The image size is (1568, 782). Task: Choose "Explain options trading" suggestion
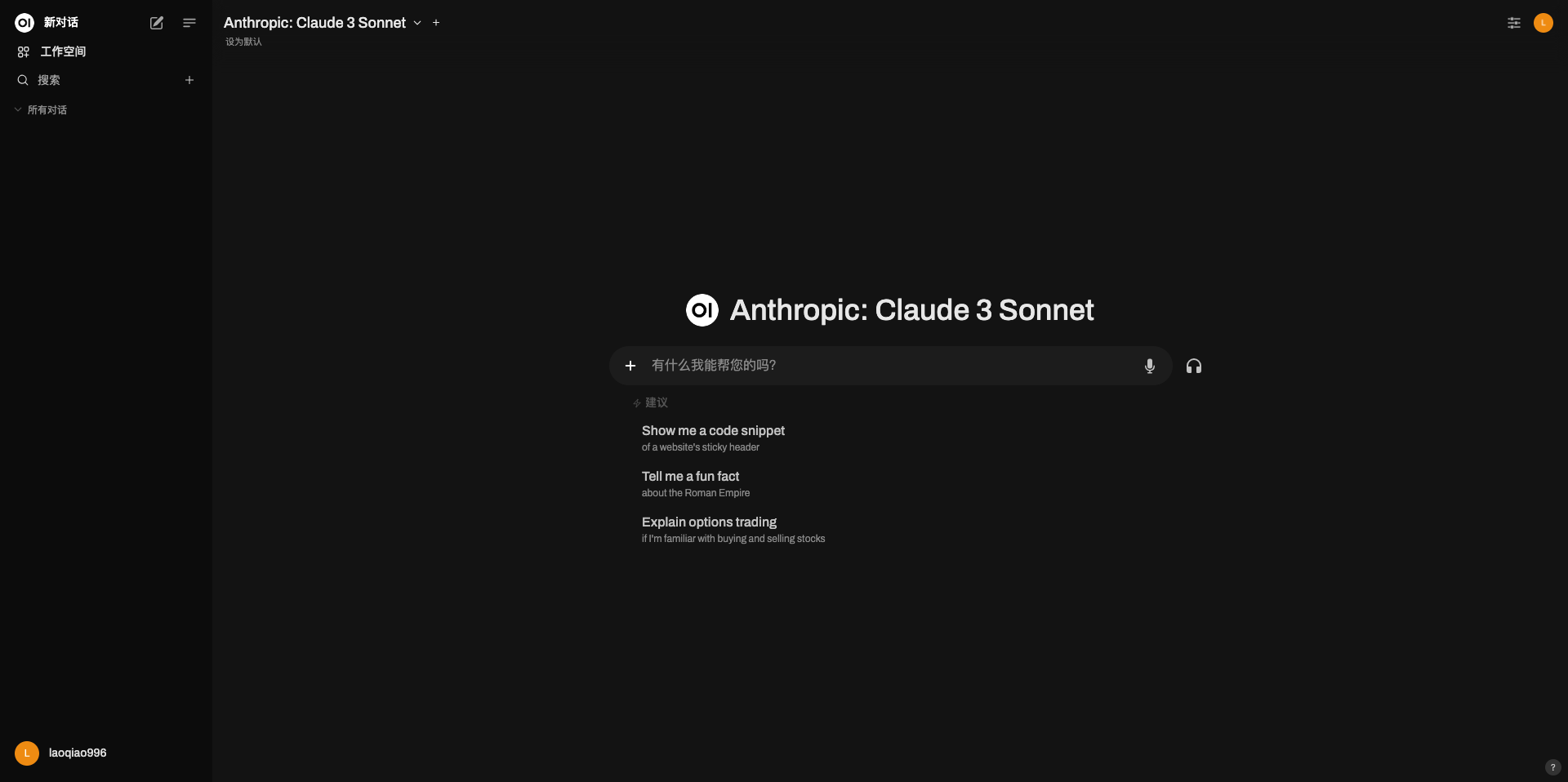733,529
